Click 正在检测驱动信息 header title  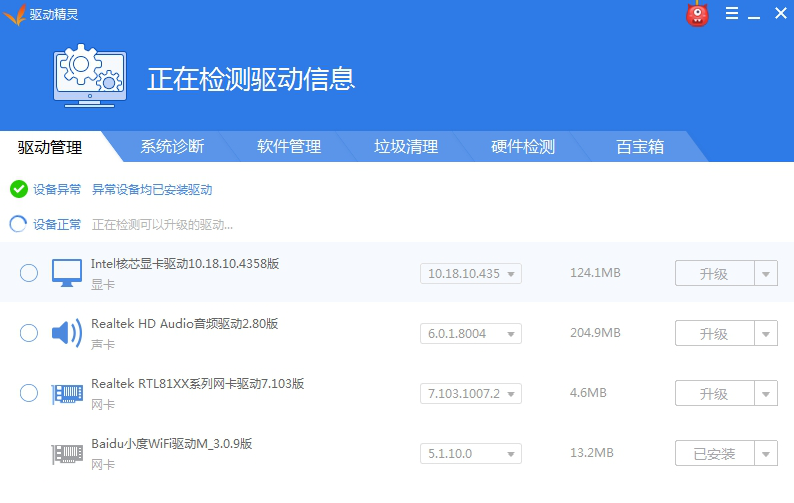[x=251, y=79]
